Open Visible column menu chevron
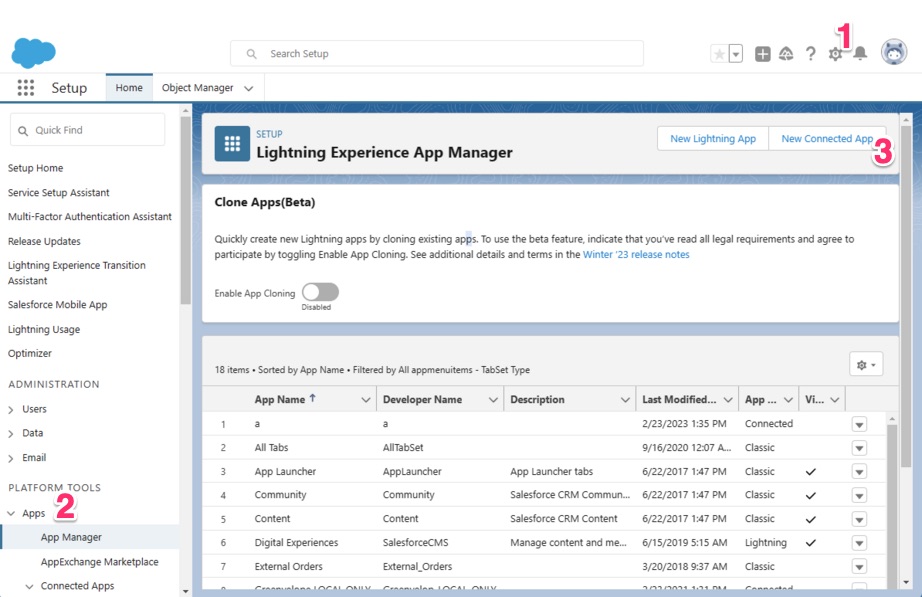 [834, 400]
